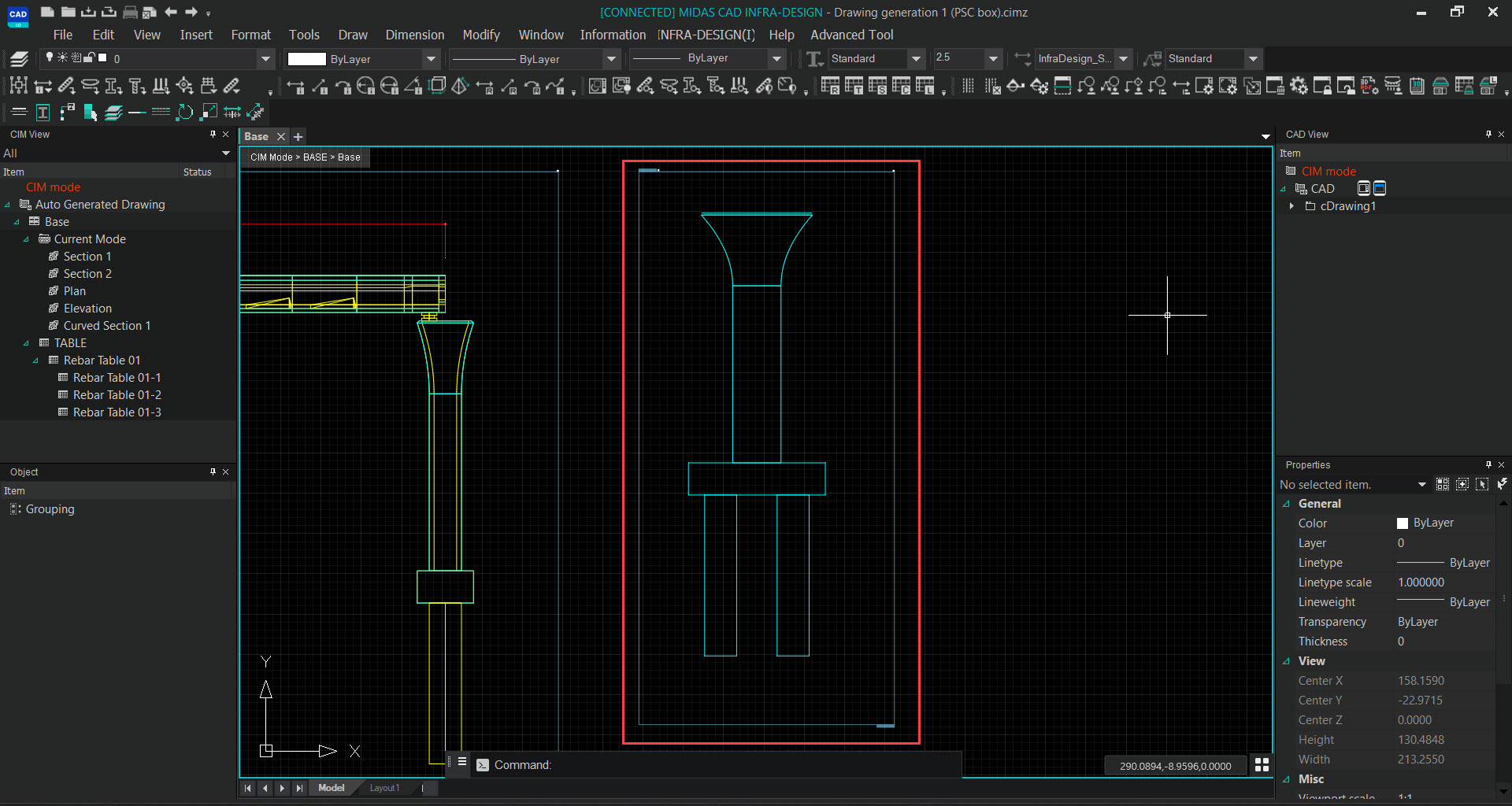Toggle the pin on Properties panel
Viewport: 1512px width, 806px height.
coord(1488,465)
